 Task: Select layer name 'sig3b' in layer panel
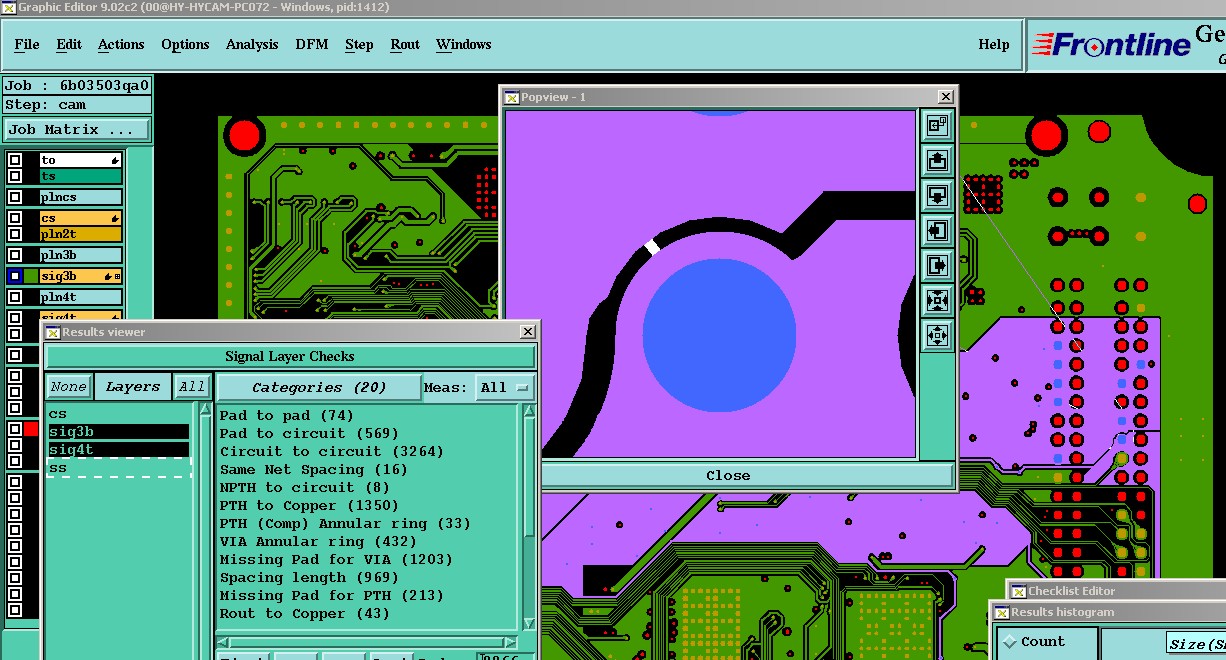(x=80, y=276)
